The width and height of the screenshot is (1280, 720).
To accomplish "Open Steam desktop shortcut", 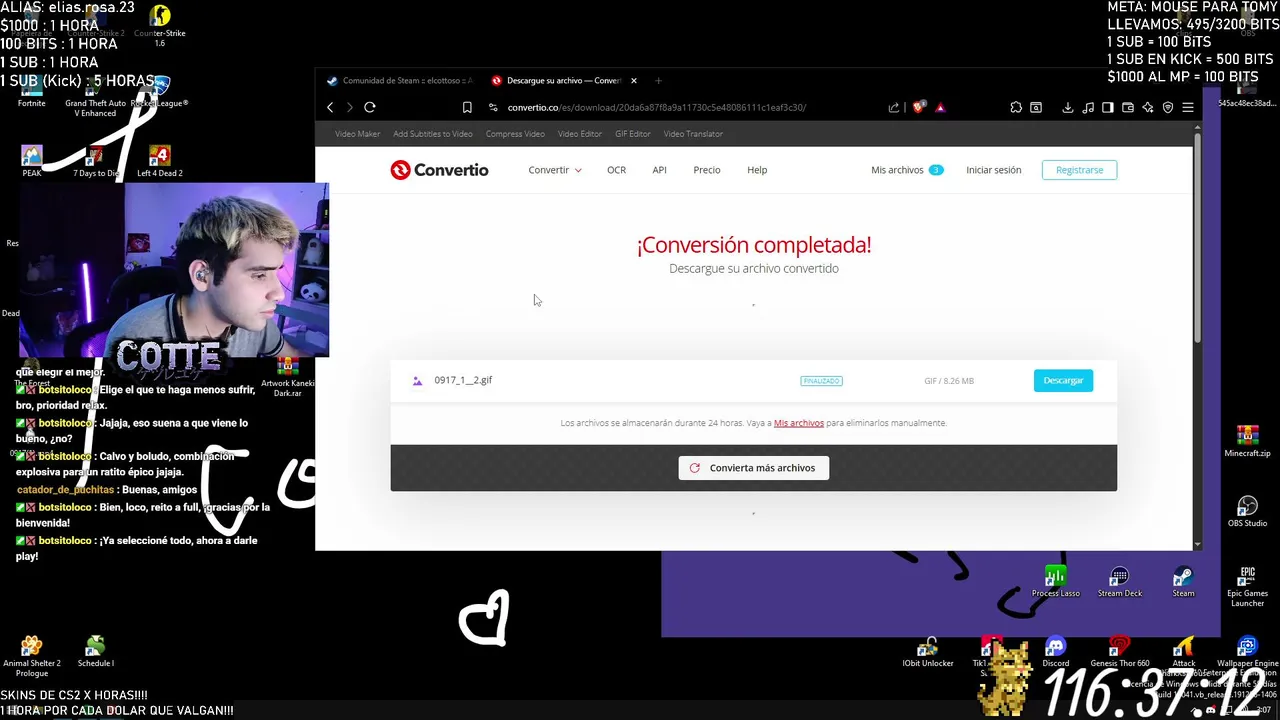I will click(1183, 582).
